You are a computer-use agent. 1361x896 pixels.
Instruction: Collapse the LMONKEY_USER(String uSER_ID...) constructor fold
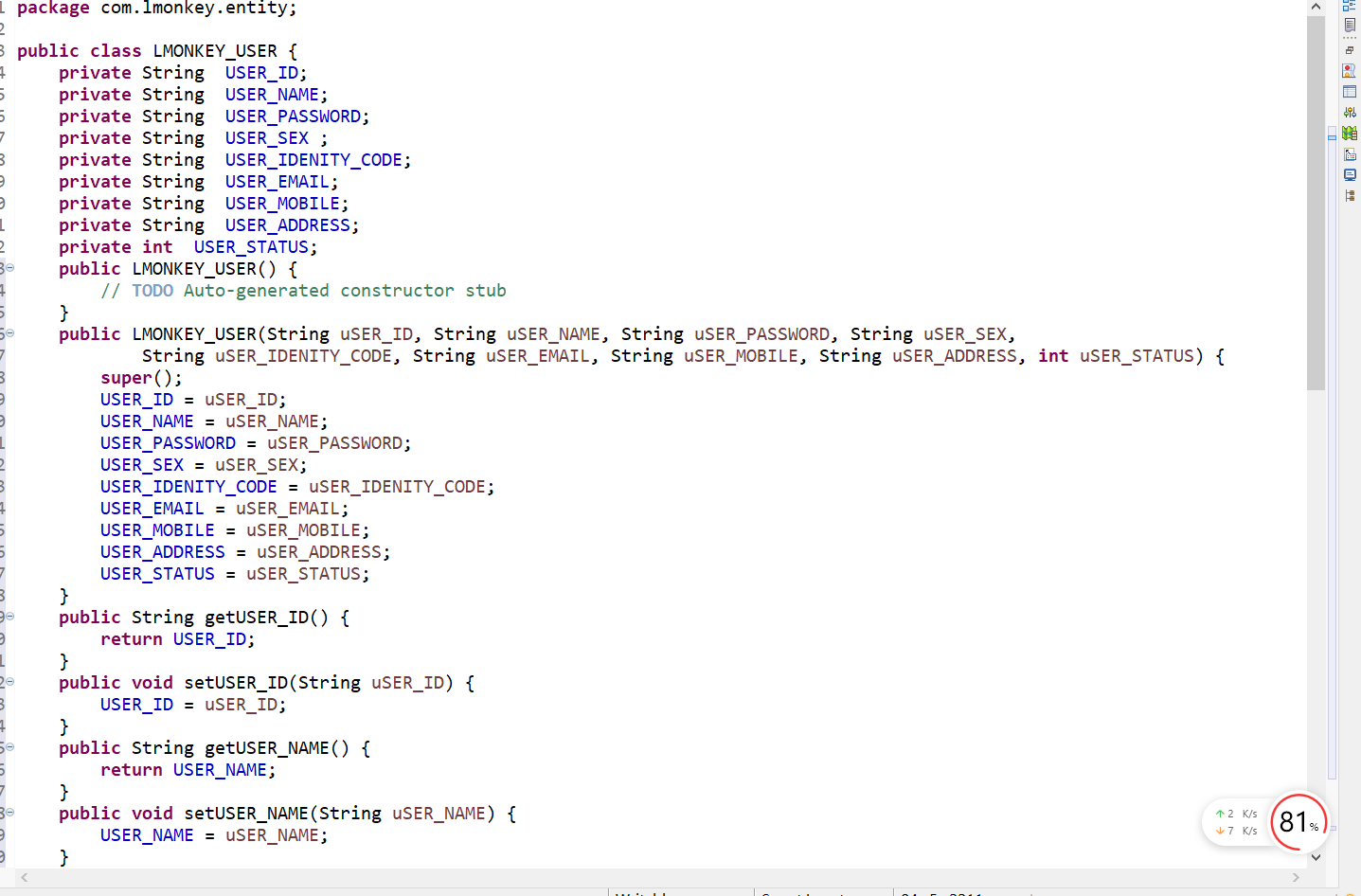click(9, 333)
